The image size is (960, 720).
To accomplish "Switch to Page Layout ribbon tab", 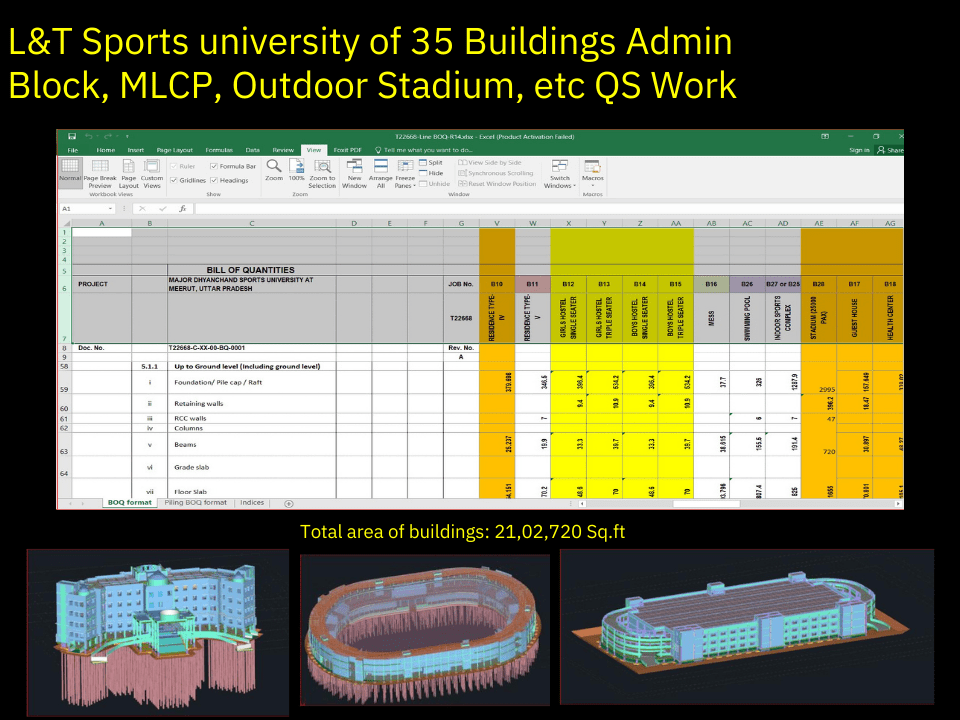I will pos(174,150).
